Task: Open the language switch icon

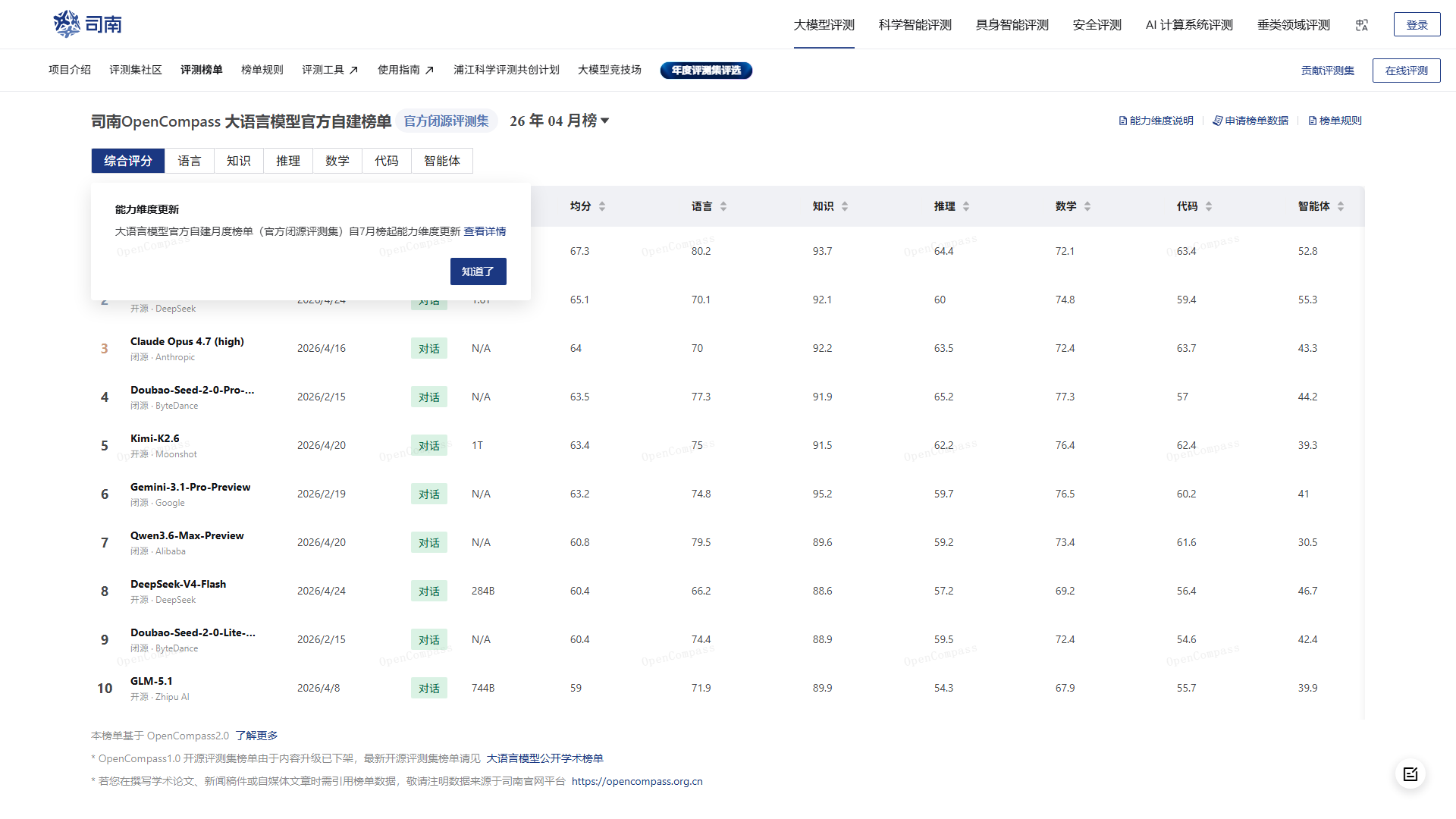Action: (1362, 25)
